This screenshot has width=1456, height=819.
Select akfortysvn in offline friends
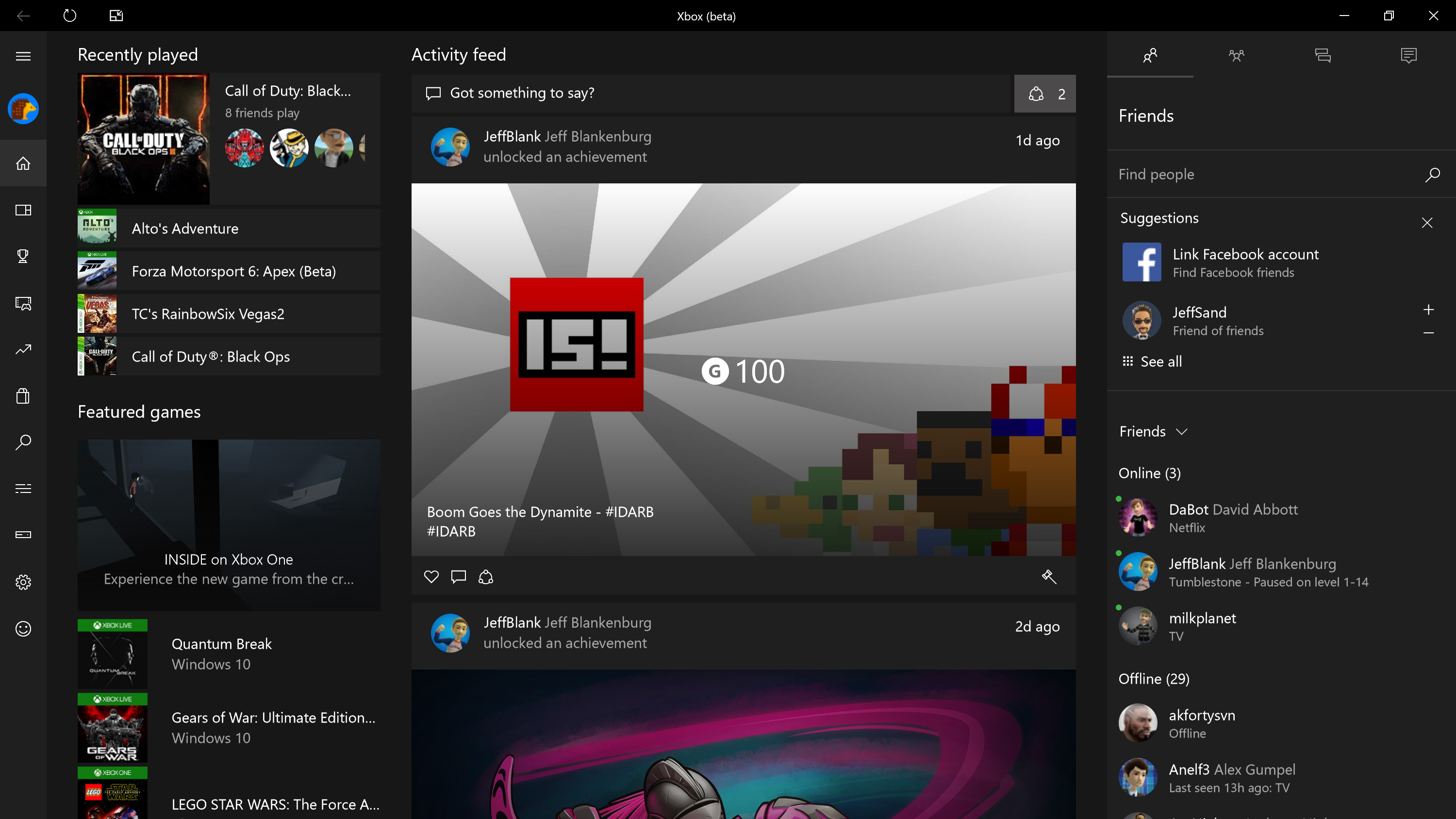coord(1281,723)
